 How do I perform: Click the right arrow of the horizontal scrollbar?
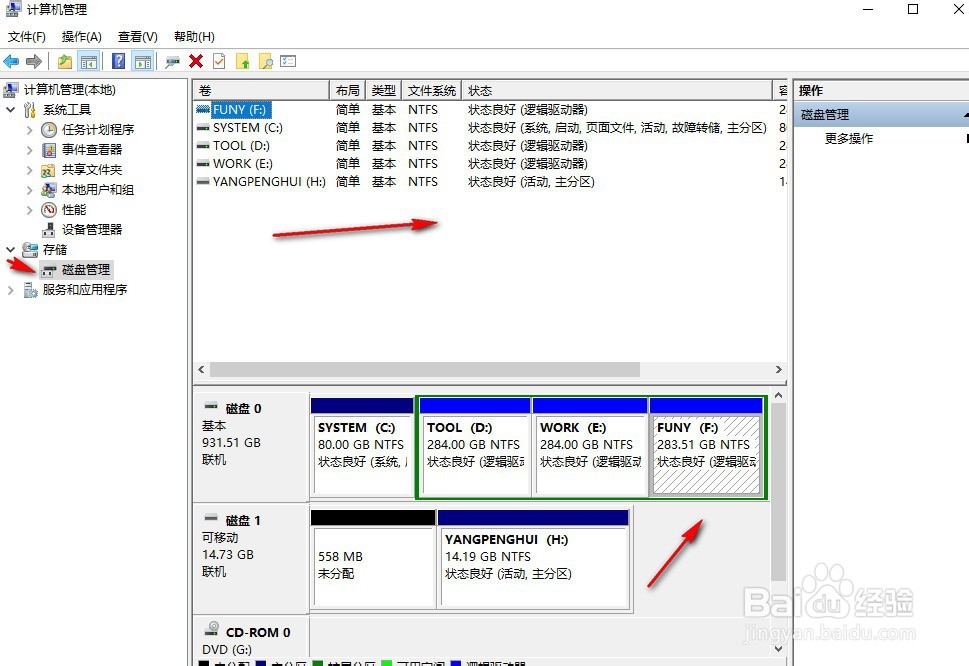coord(779,369)
